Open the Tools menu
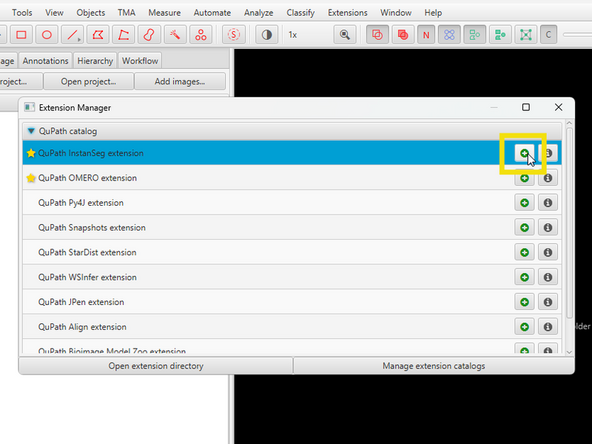The height and width of the screenshot is (444, 592). click(22, 13)
